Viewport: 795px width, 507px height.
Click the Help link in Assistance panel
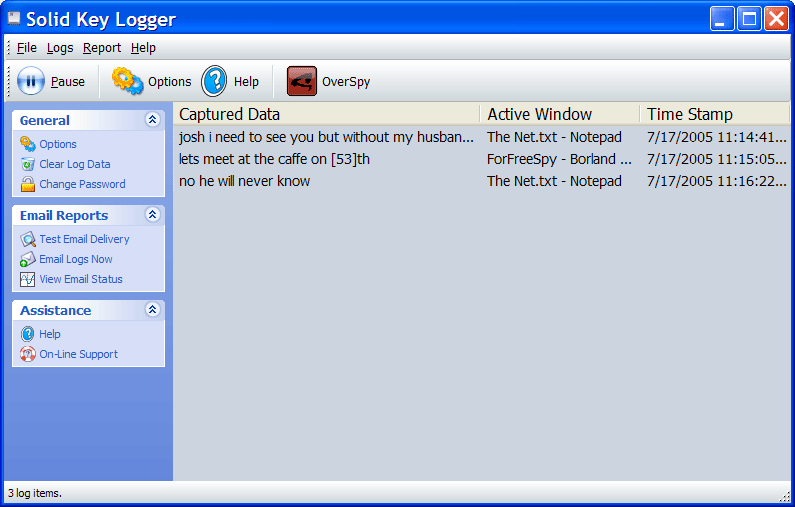click(x=50, y=334)
